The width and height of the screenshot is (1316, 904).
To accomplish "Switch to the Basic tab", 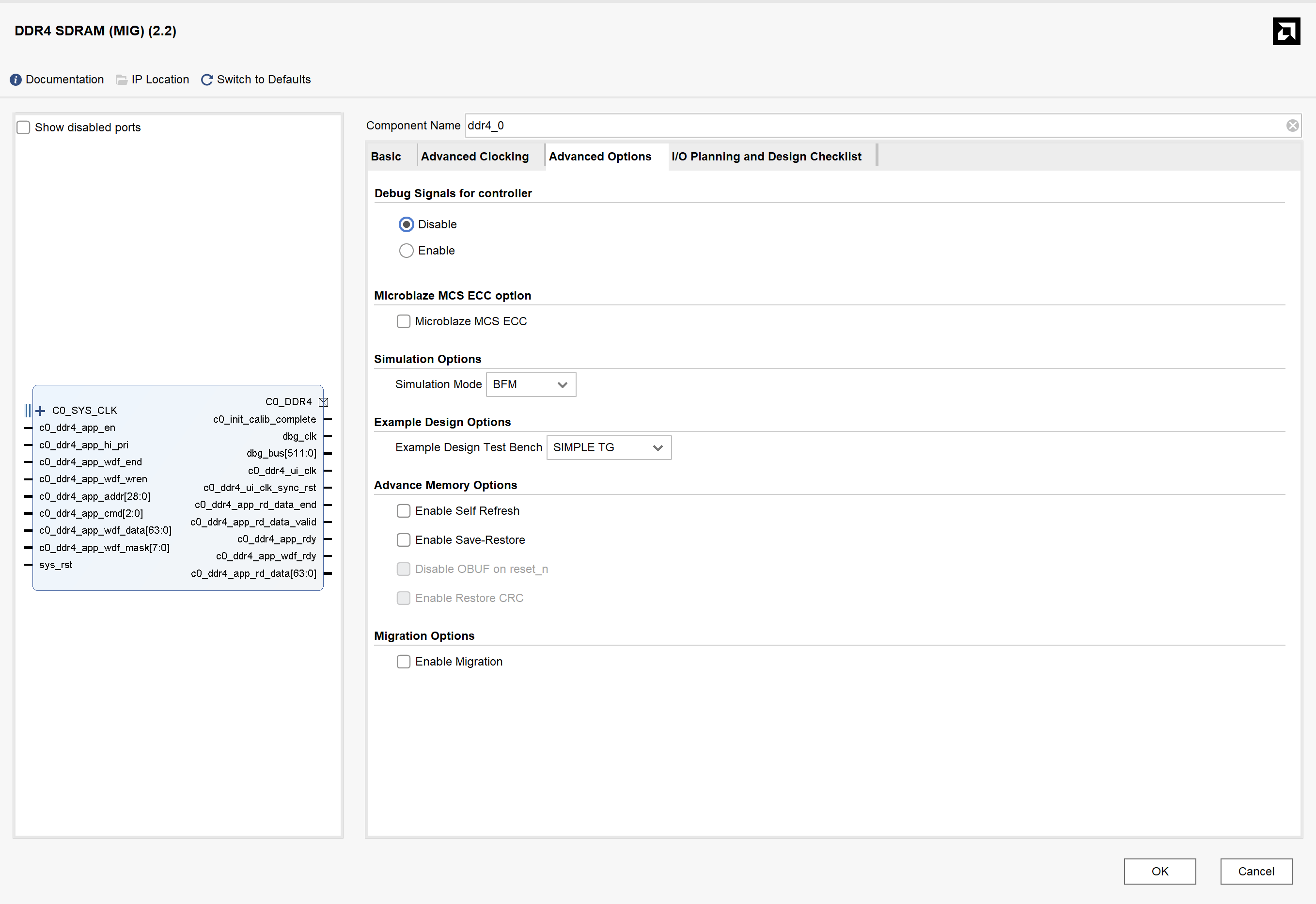I will [x=386, y=157].
